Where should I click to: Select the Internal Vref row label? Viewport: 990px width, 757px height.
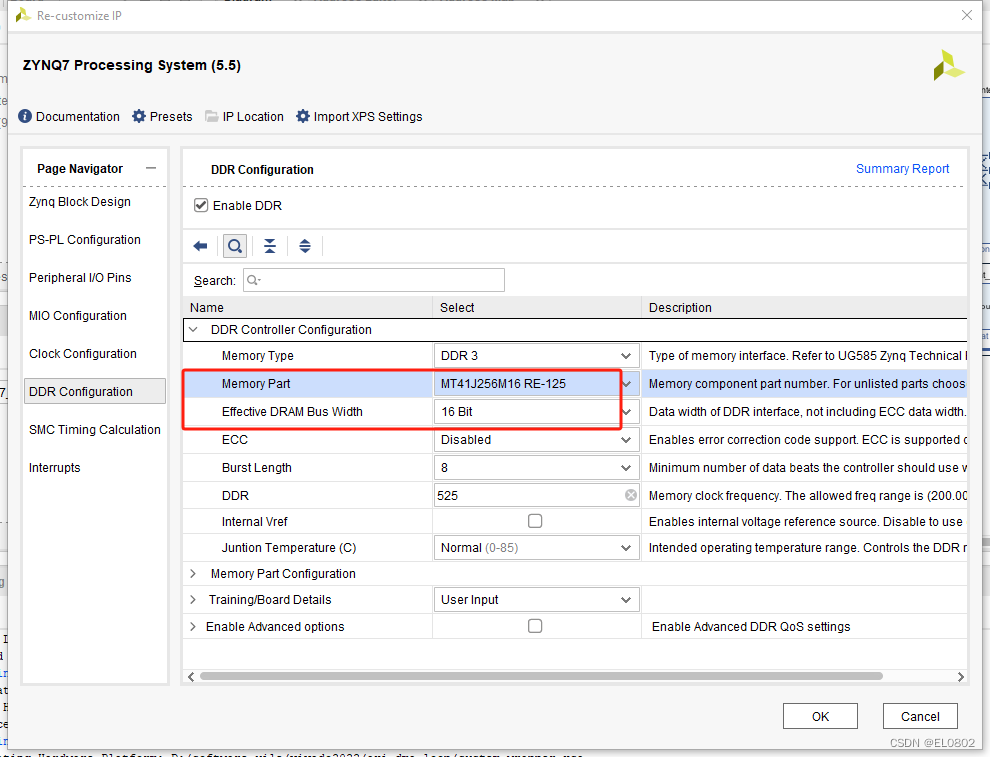(254, 522)
